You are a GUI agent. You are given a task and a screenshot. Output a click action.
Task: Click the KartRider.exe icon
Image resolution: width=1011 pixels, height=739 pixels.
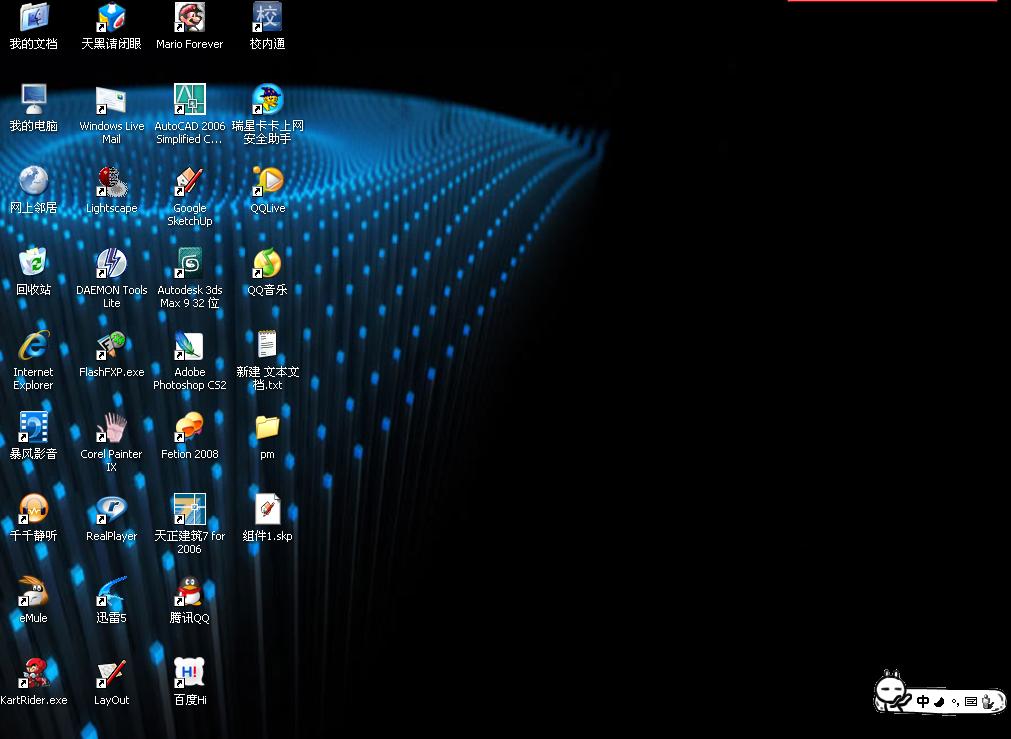point(33,675)
